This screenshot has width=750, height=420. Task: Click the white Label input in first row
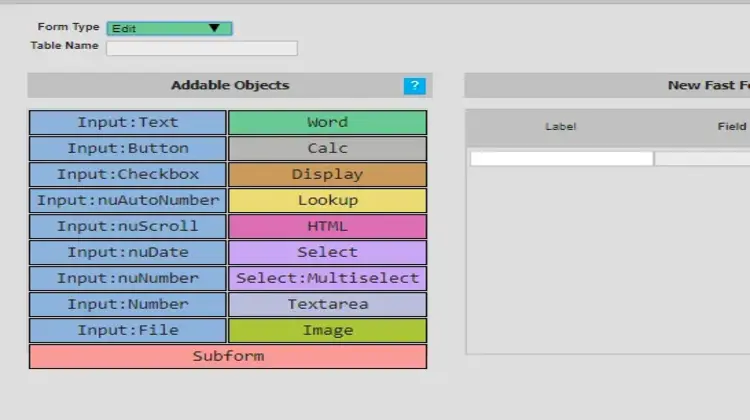(562, 159)
